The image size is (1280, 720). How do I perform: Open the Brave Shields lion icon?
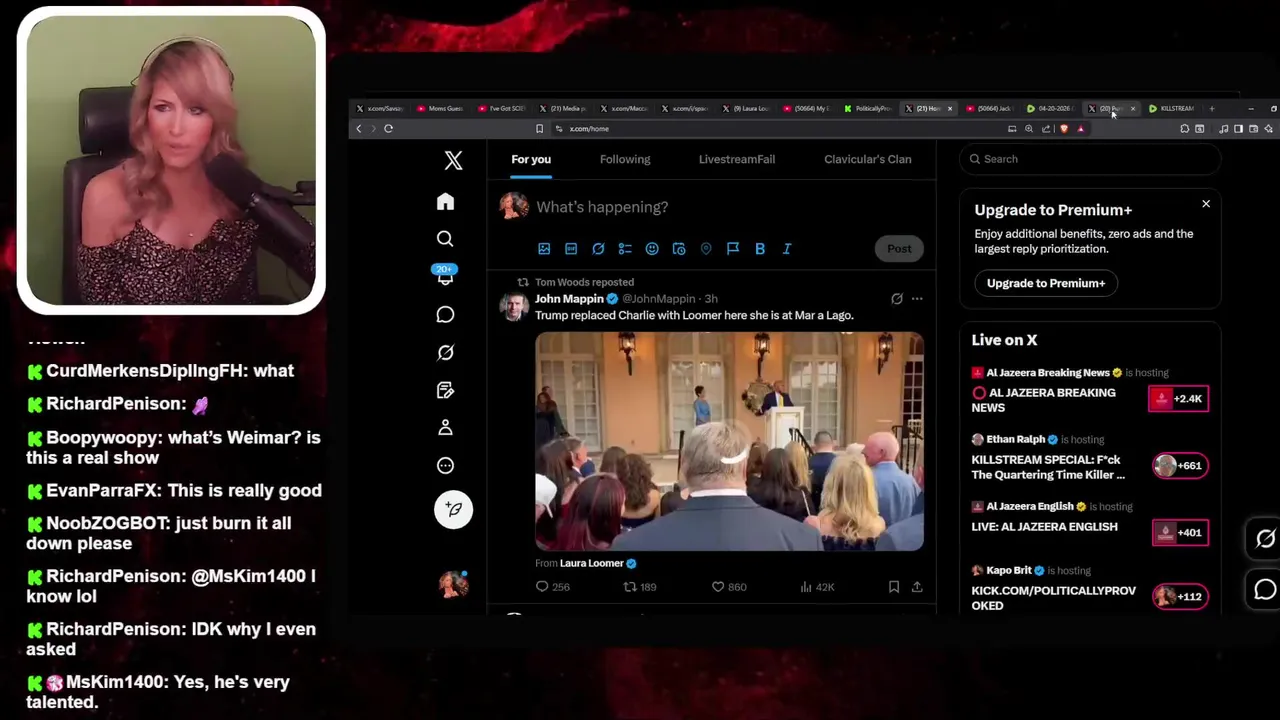point(1064,129)
